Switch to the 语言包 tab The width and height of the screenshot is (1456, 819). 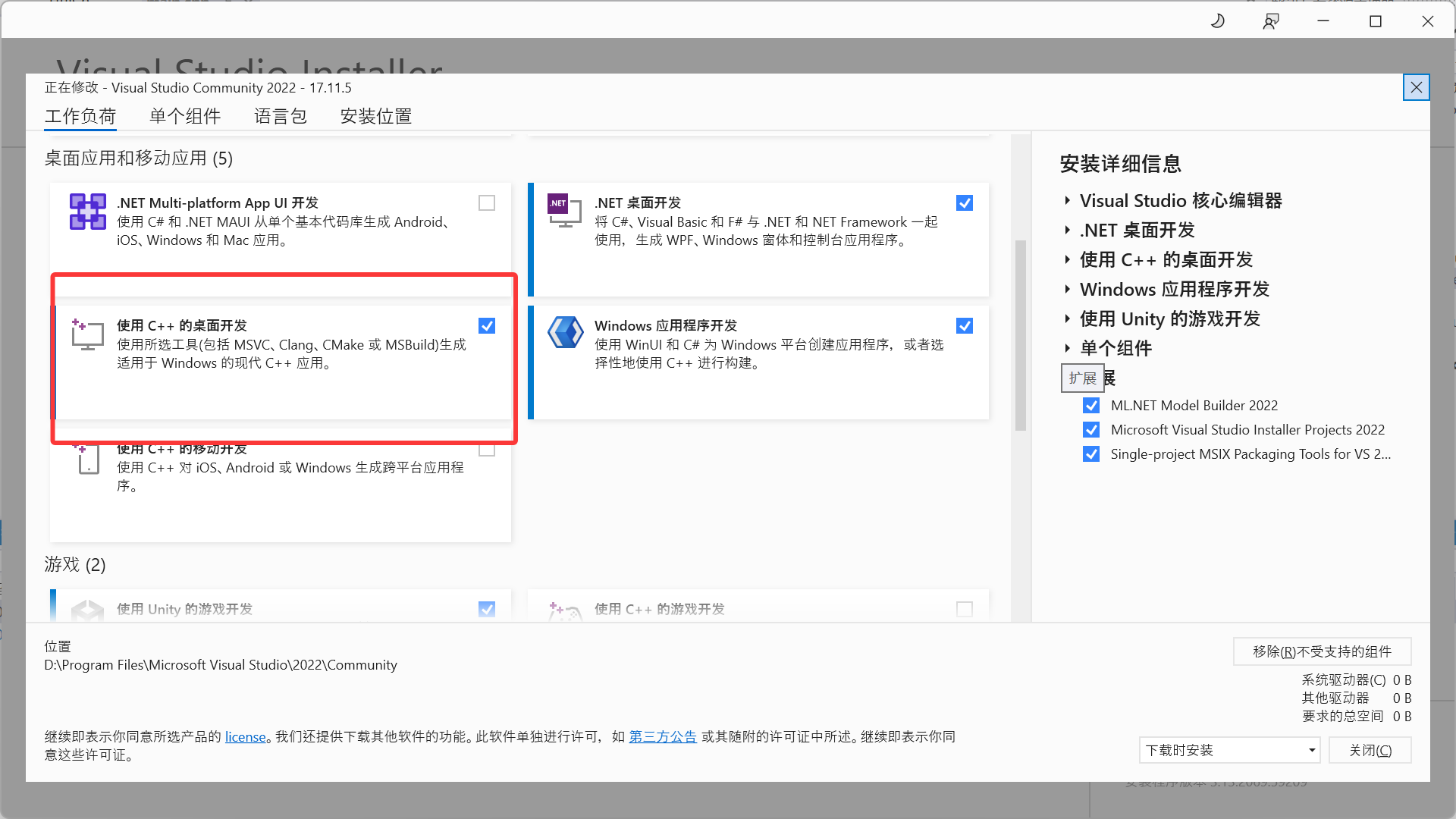[280, 116]
